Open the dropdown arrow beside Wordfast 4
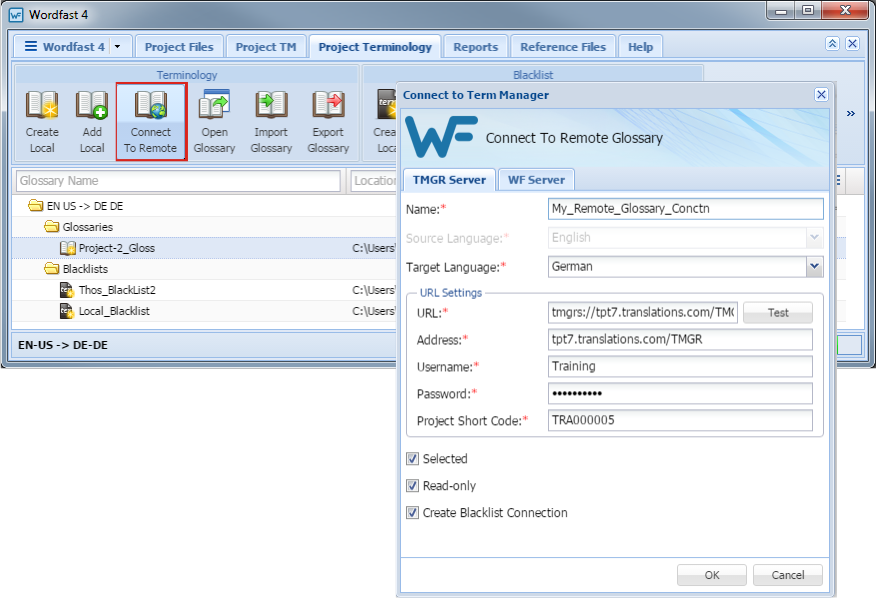 coord(117,47)
